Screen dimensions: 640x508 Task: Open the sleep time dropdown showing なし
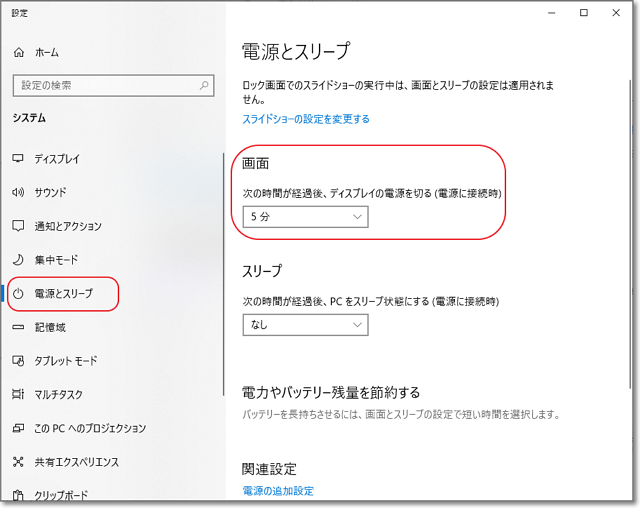(305, 325)
